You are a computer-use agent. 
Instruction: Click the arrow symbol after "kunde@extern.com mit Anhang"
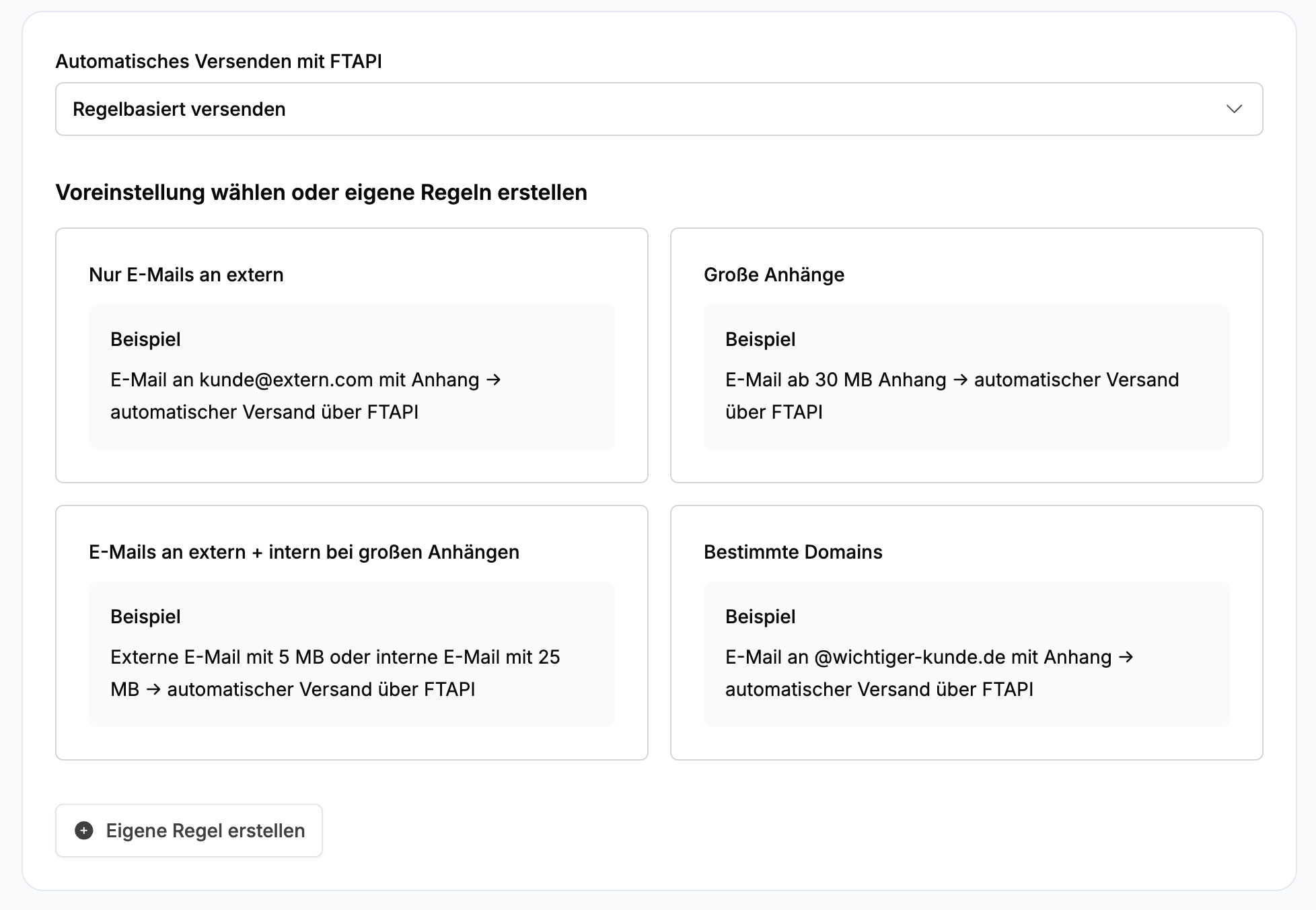[493, 380]
